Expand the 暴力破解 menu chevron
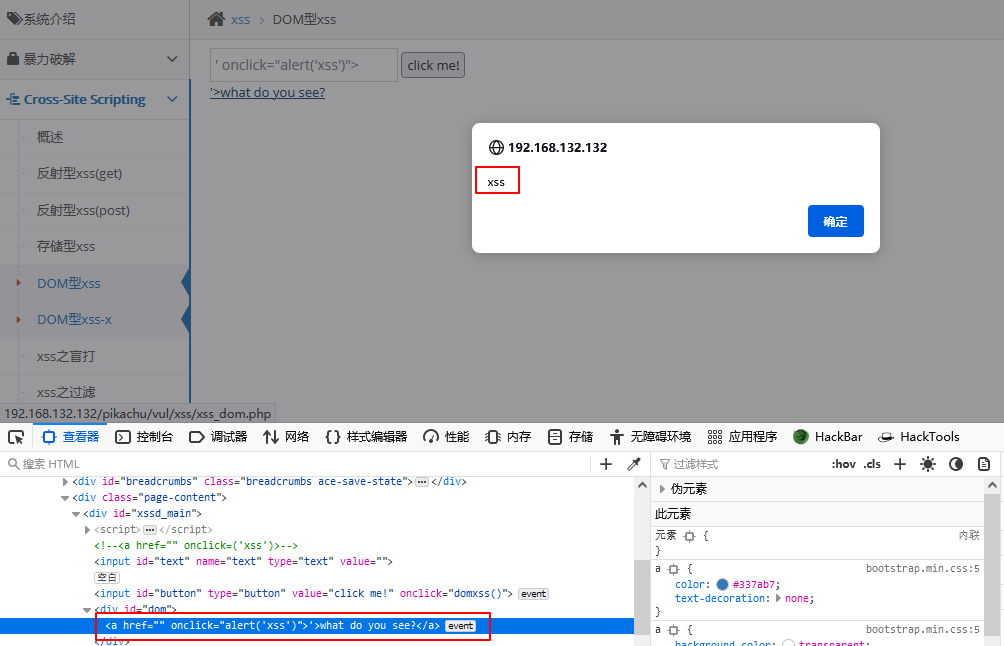Image resolution: width=1004 pixels, height=646 pixels. pos(172,59)
